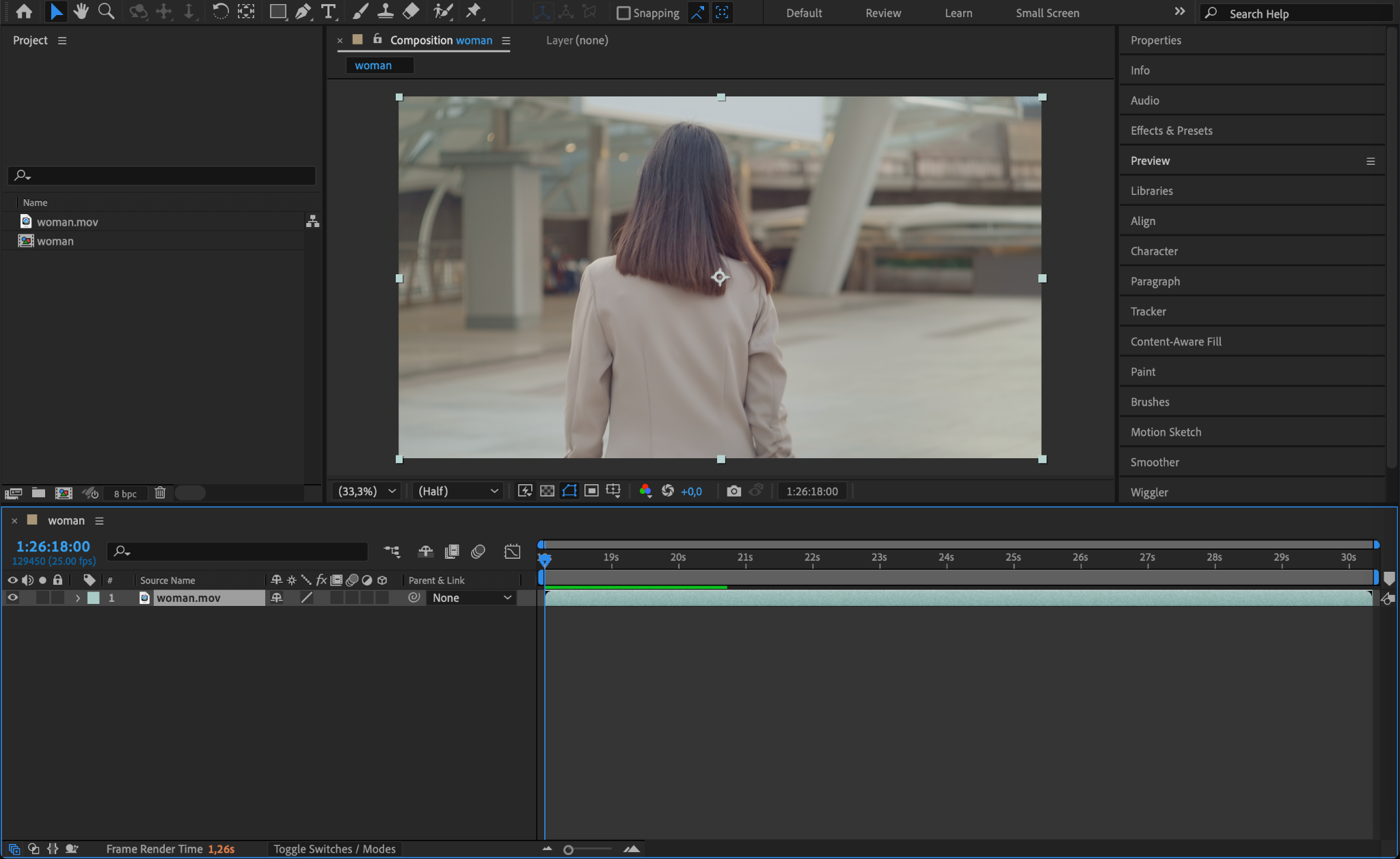Image resolution: width=1400 pixels, height=859 pixels.
Task: Open Project panel menu
Action: click(62, 40)
